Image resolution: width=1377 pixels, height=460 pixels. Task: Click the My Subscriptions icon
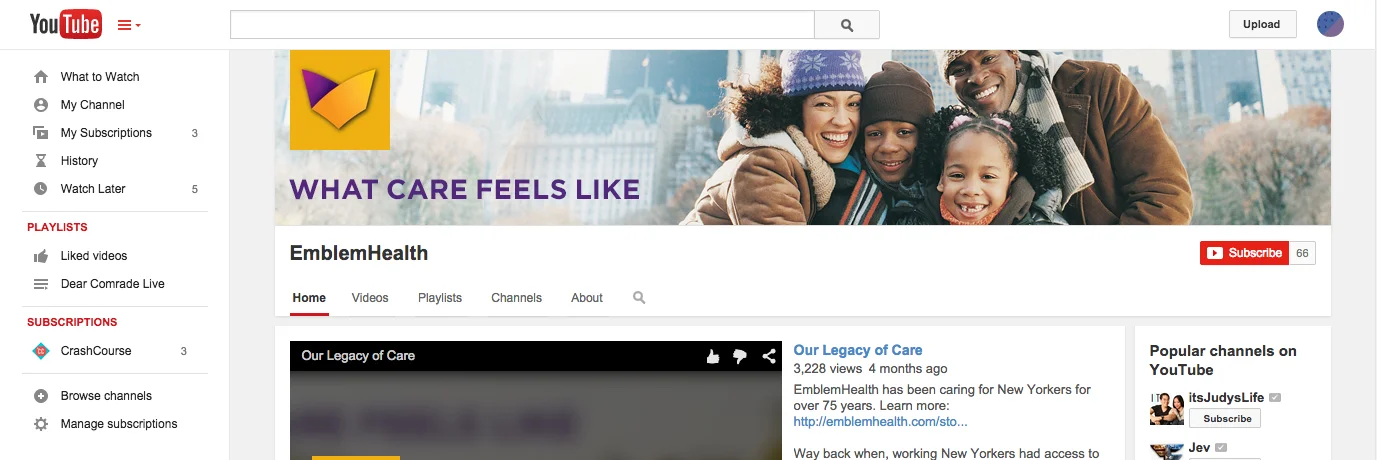click(41, 133)
